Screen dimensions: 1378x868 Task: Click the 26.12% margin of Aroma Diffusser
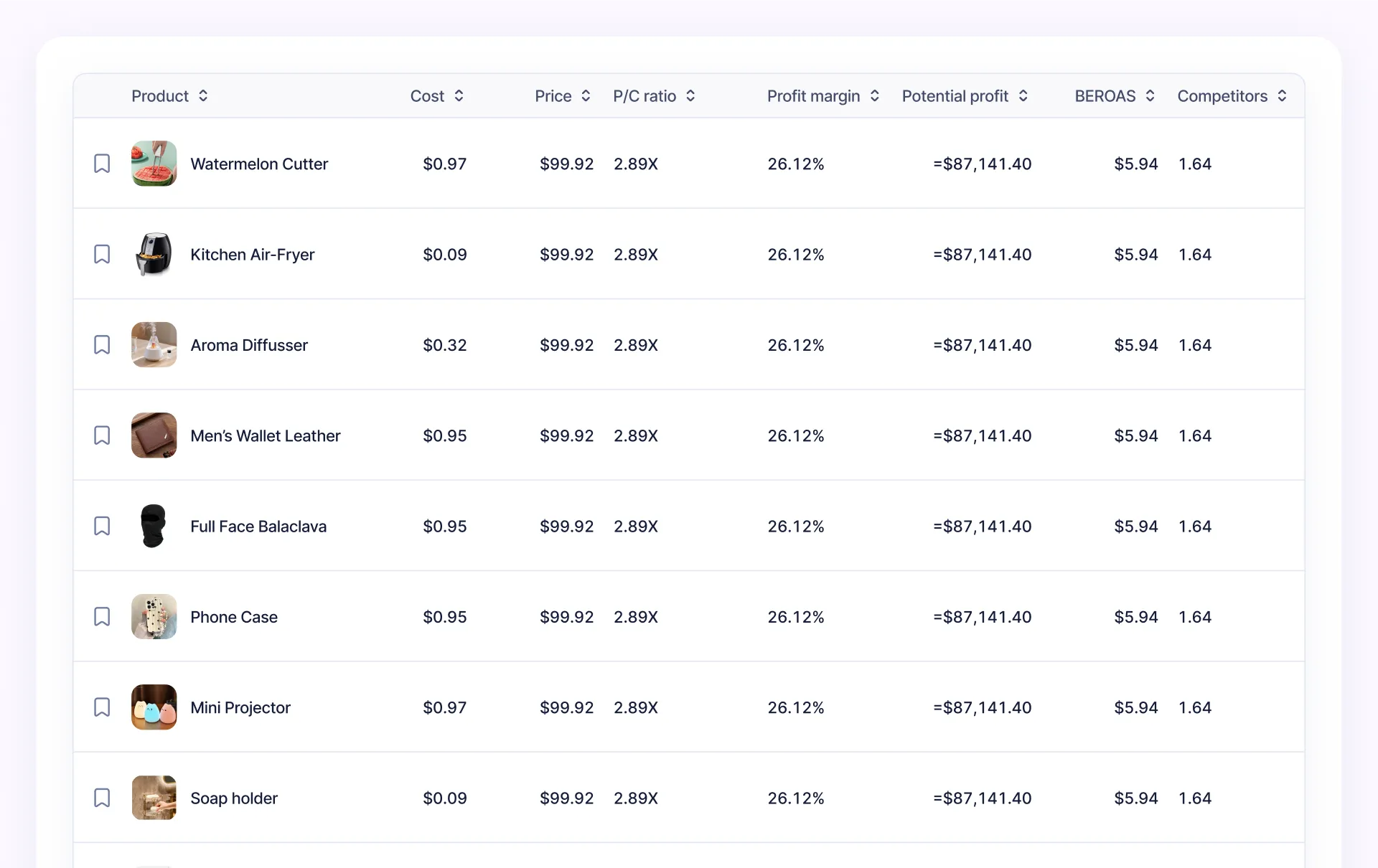796,345
